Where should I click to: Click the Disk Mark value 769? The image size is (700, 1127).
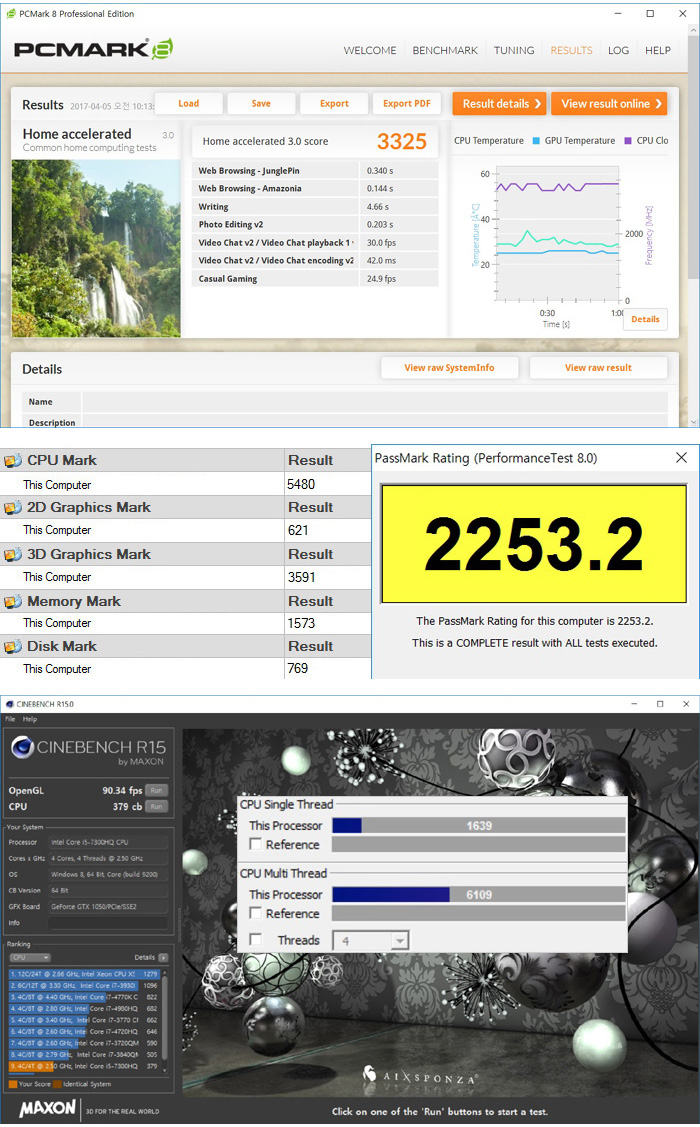(x=298, y=668)
